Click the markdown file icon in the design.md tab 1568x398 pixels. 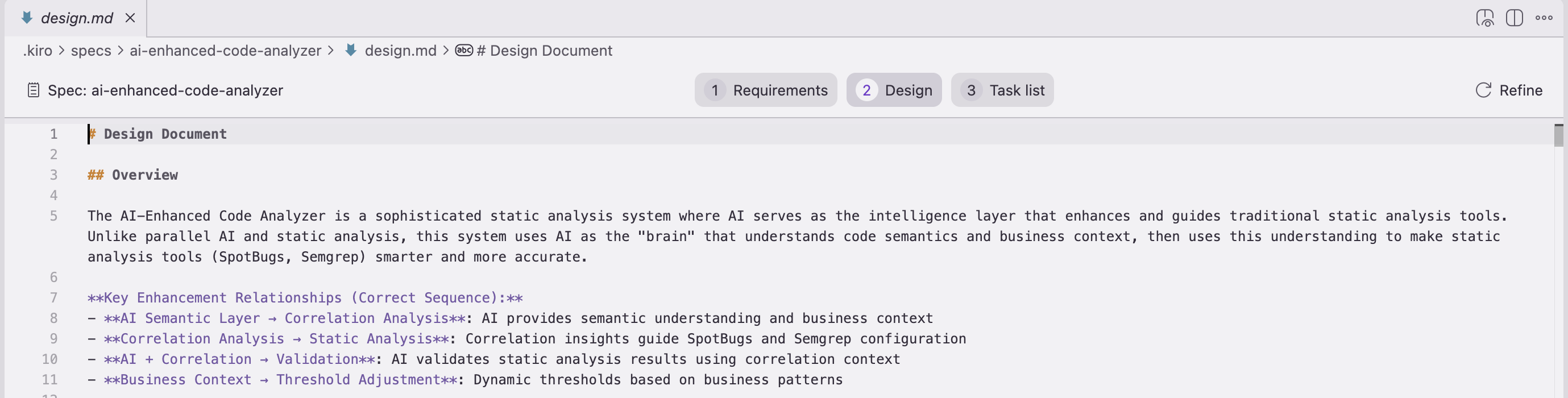[x=27, y=18]
